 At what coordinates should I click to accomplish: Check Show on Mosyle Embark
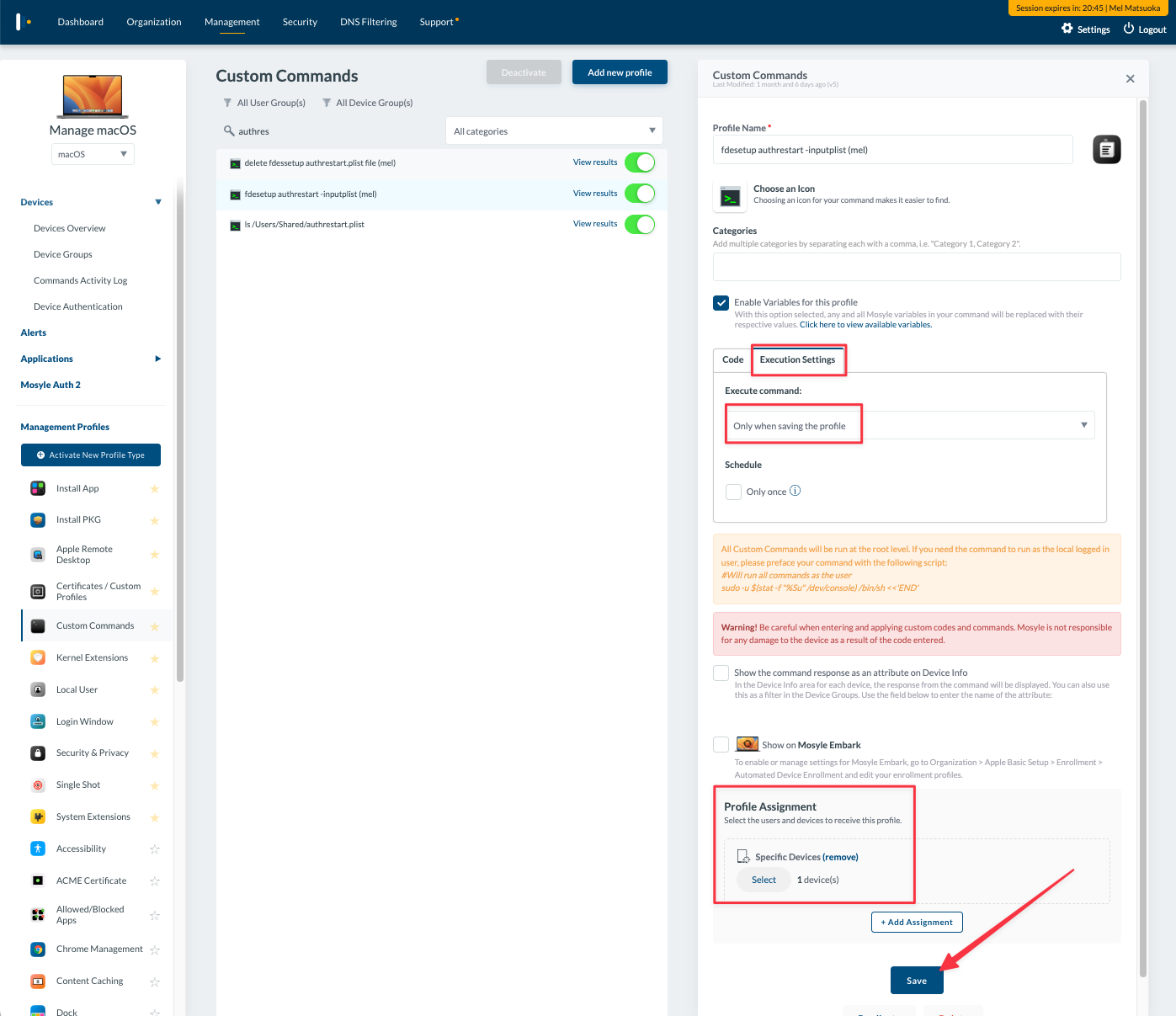click(x=721, y=745)
